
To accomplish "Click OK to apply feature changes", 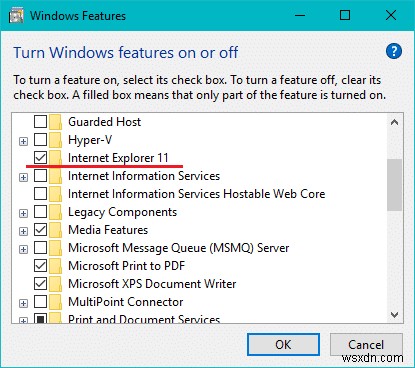I will coord(283,345).
